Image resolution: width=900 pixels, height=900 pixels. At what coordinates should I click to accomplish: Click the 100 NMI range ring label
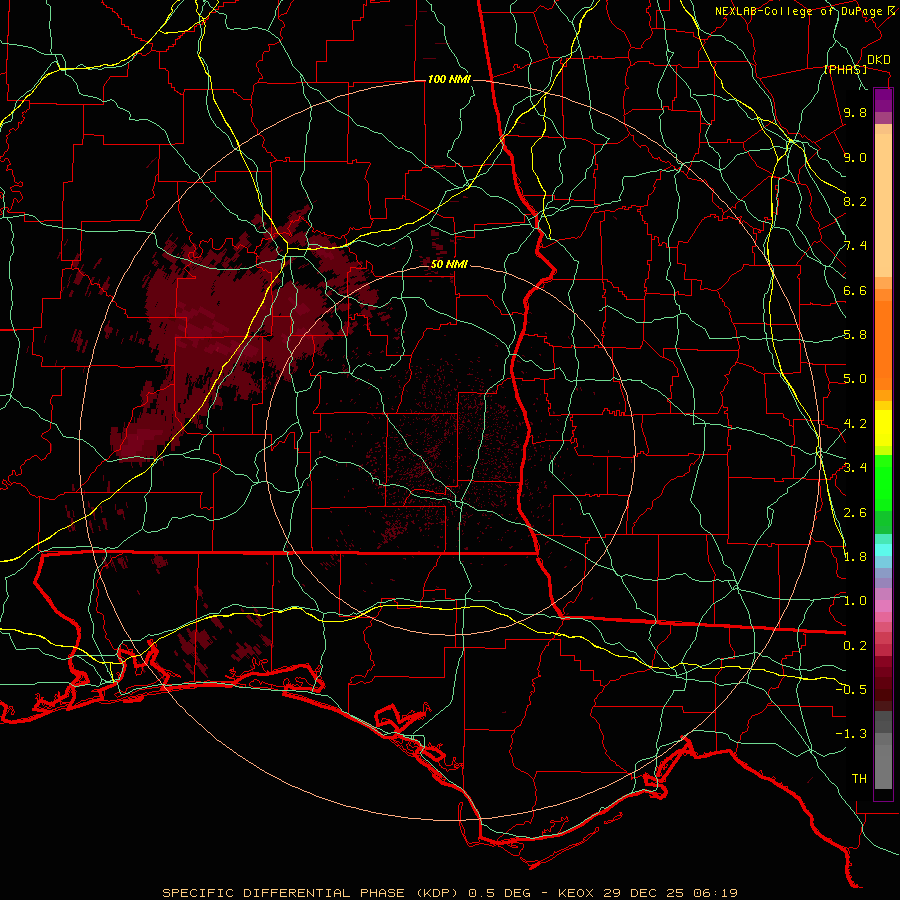449,79
